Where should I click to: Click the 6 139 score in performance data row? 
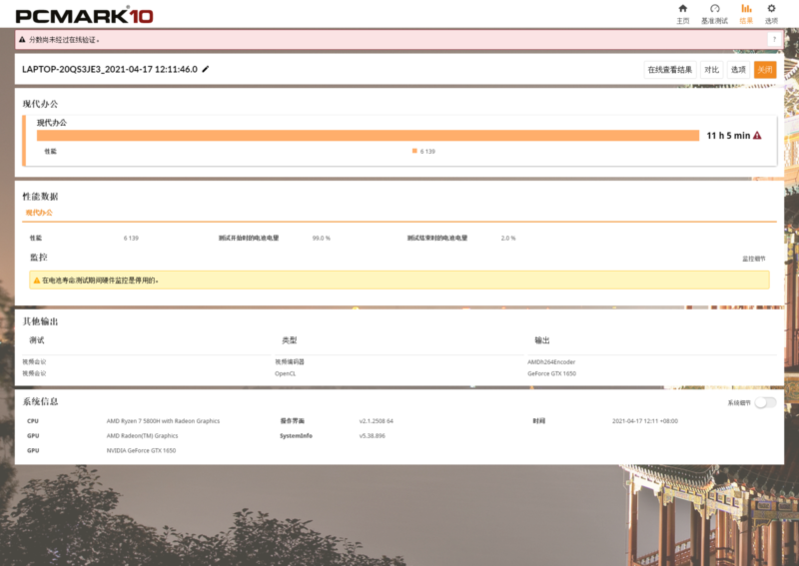(x=131, y=238)
